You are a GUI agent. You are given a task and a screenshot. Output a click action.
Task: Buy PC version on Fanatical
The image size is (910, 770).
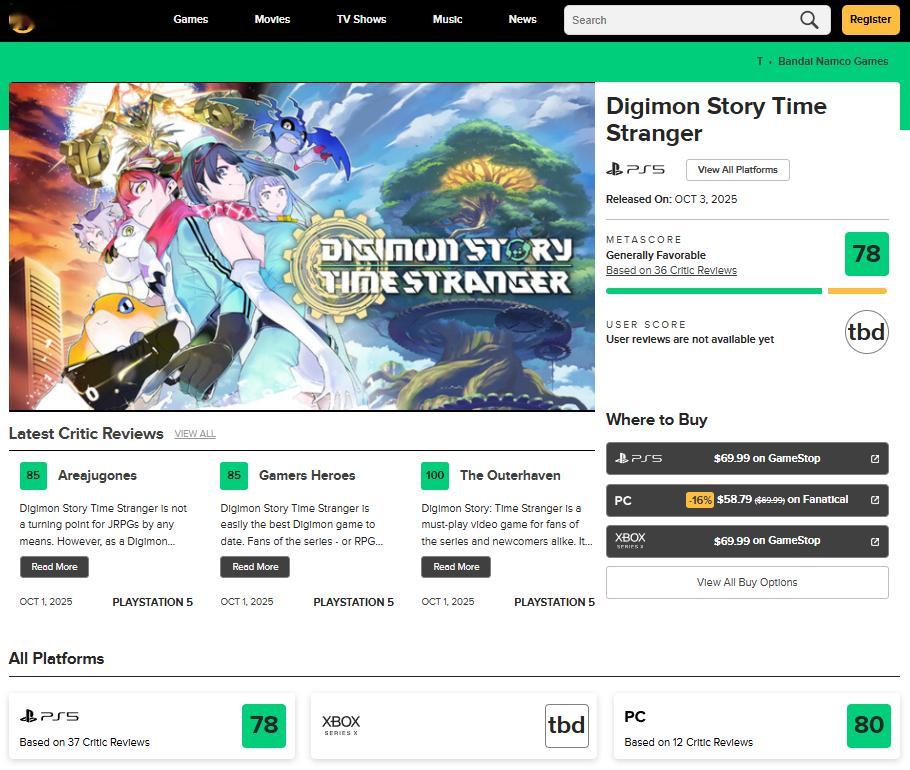tap(747, 500)
